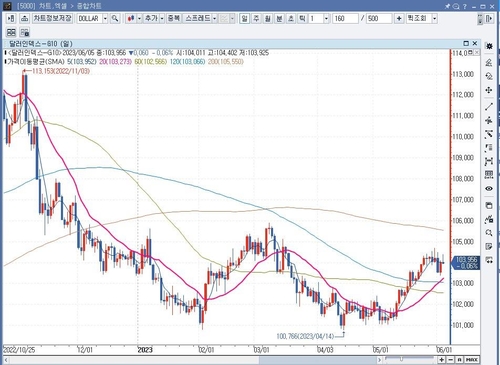
Task: Click the bar count field showing 160
Action: [x=345, y=18]
